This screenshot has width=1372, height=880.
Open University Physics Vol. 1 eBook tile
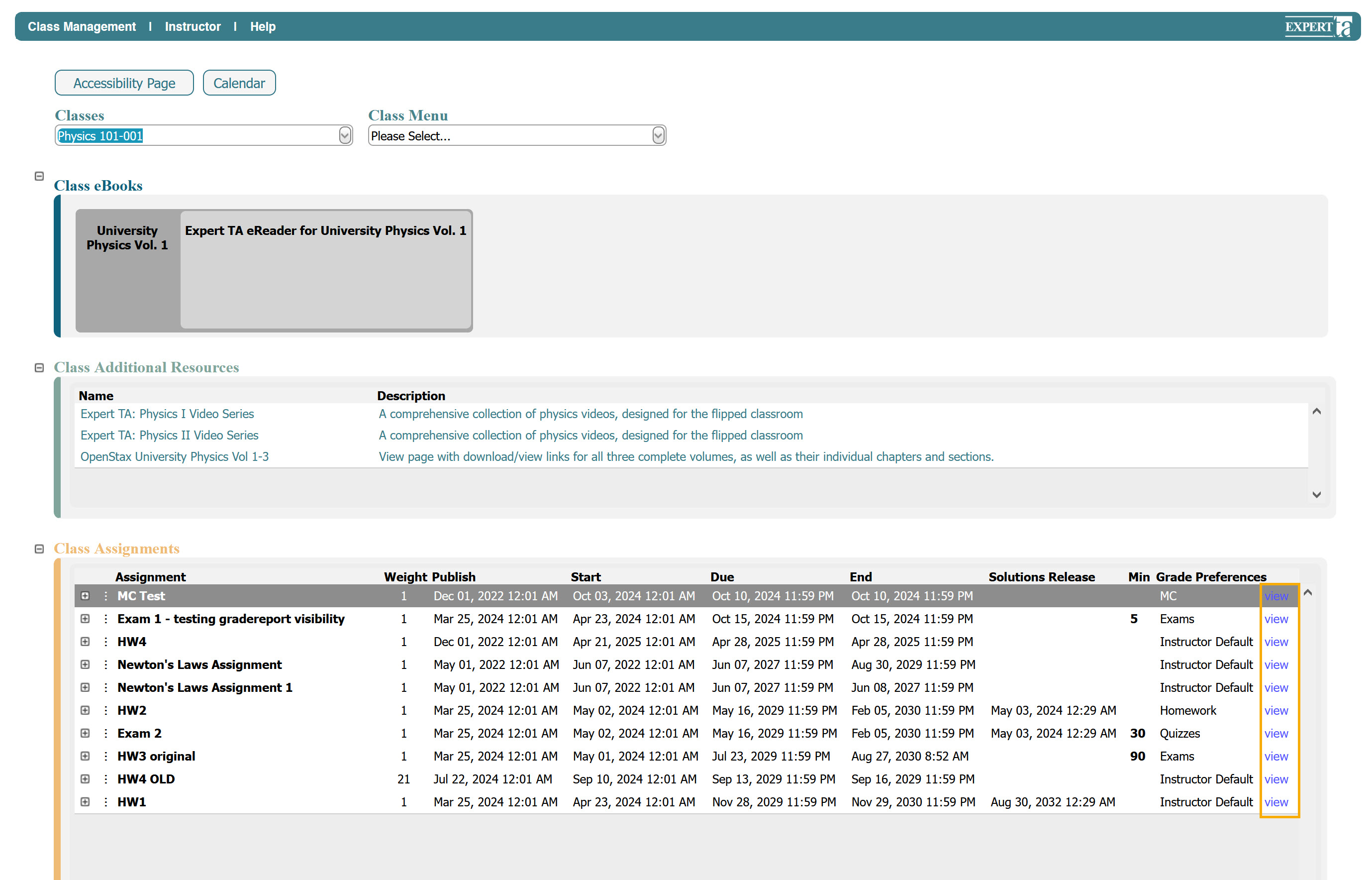click(127, 238)
